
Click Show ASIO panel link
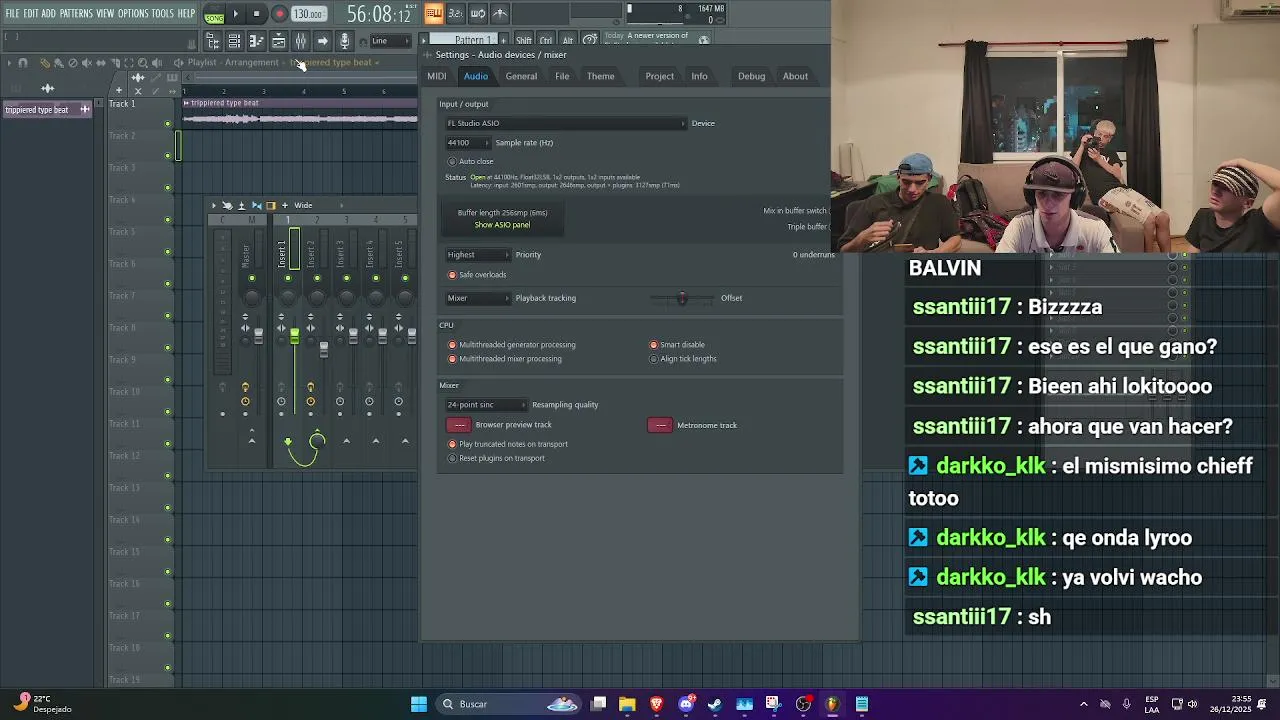click(x=502, y=225)
